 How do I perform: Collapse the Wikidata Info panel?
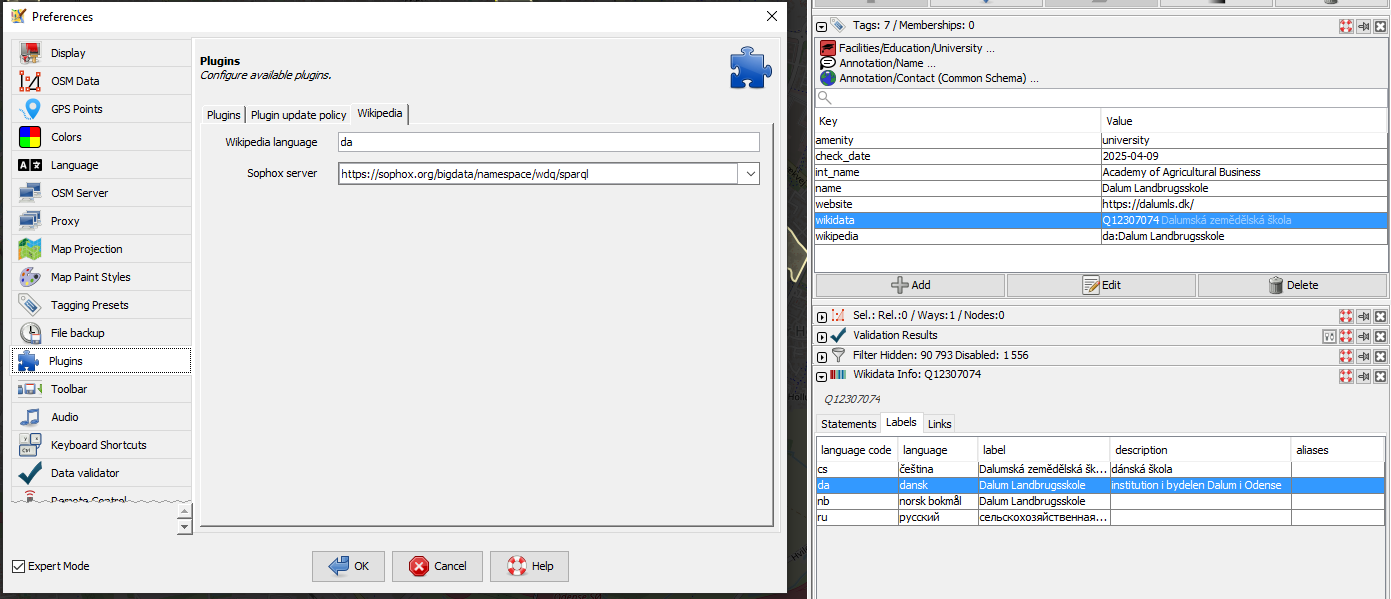click(x=819, y=376)
